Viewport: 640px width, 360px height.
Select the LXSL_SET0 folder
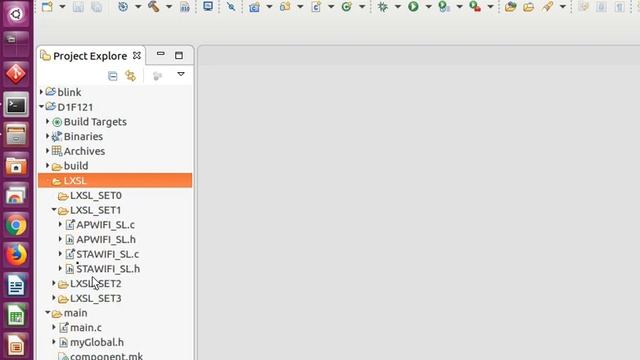click(x=90, y=196)
